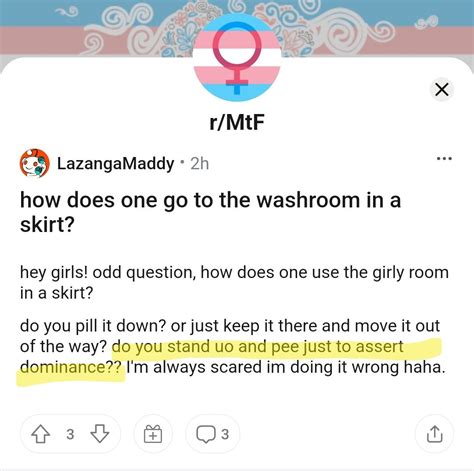Downvote the washroom skirt post
This screenshot has width=474, height=471.
pos(100,434)
